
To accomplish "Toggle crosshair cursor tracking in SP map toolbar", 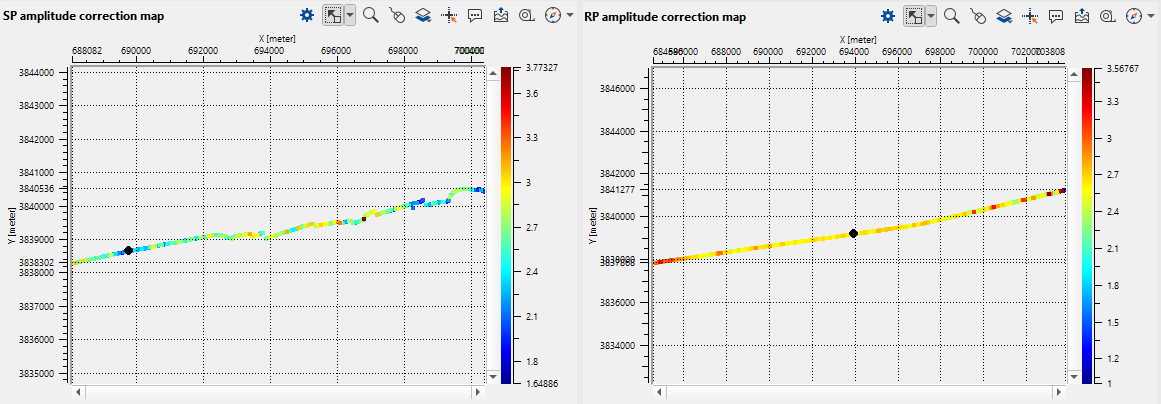I will tap(449, 16).
